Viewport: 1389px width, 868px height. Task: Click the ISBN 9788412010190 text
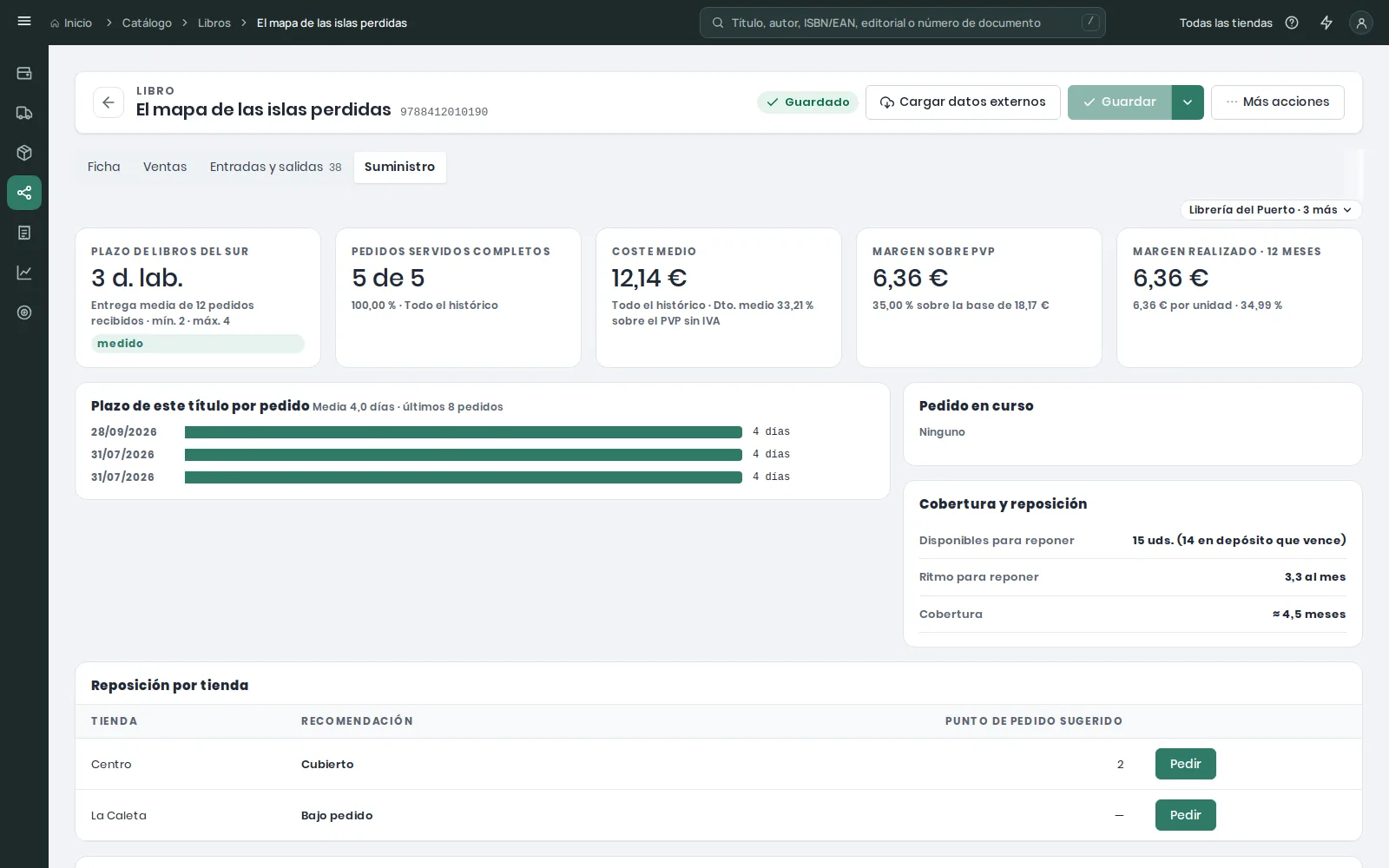pyautogui.click(x=444, y=112)
